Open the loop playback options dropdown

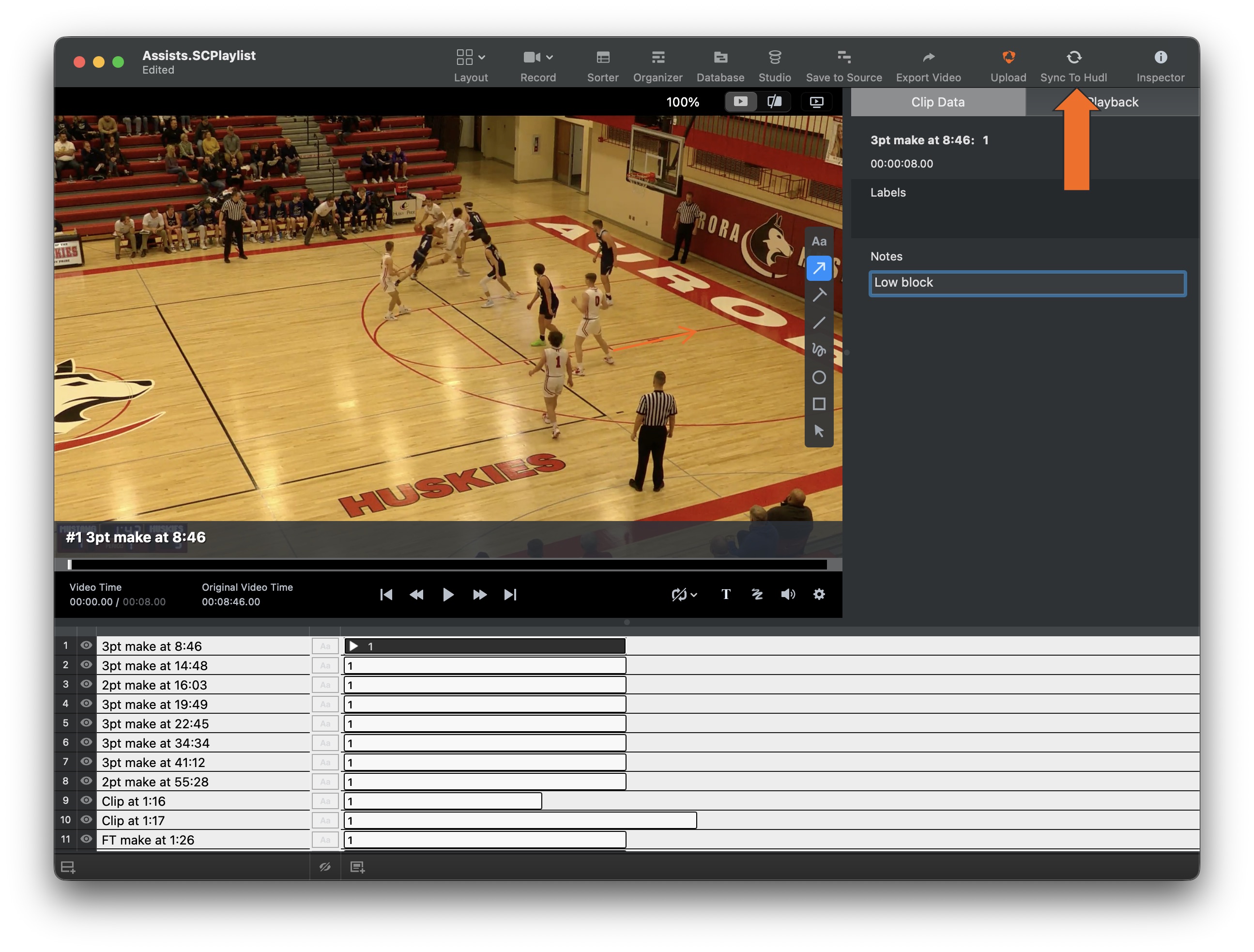pos(684,594)
